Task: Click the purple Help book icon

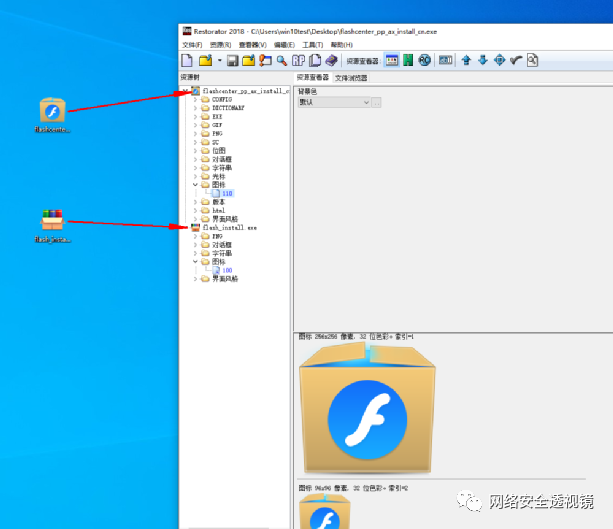Action: point(332,61)
